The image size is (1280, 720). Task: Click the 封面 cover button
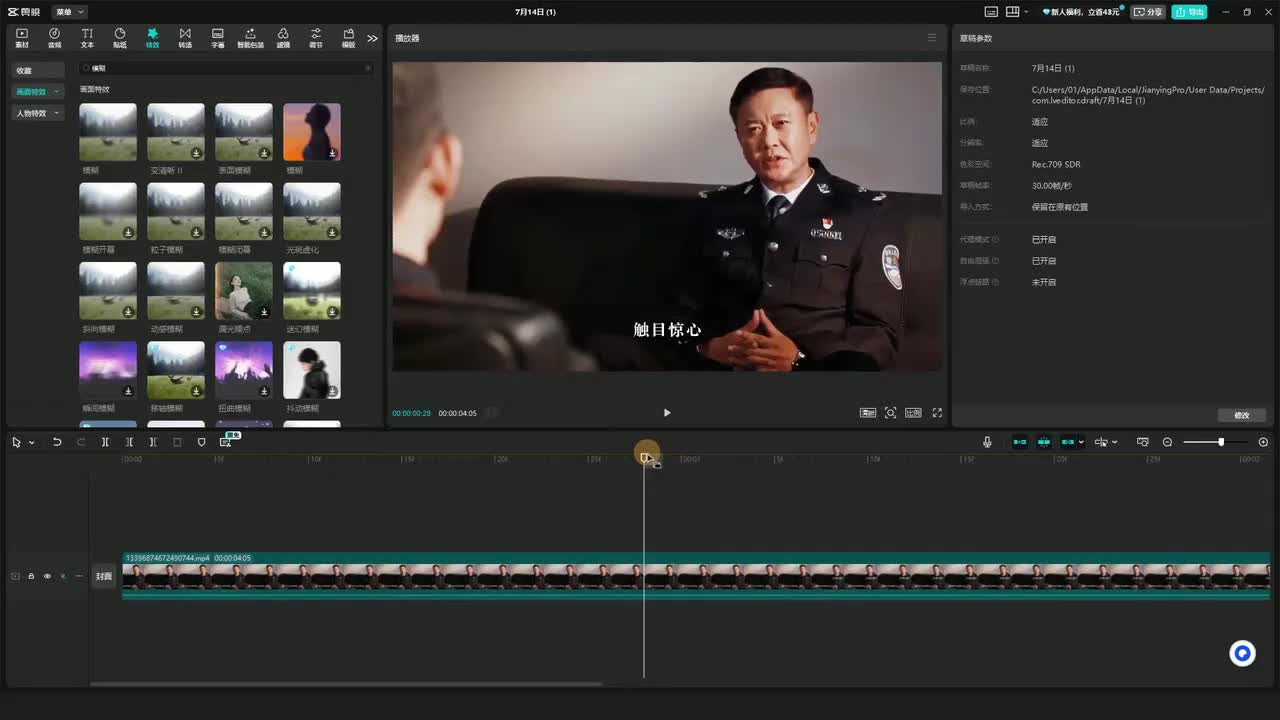point(104,576)
